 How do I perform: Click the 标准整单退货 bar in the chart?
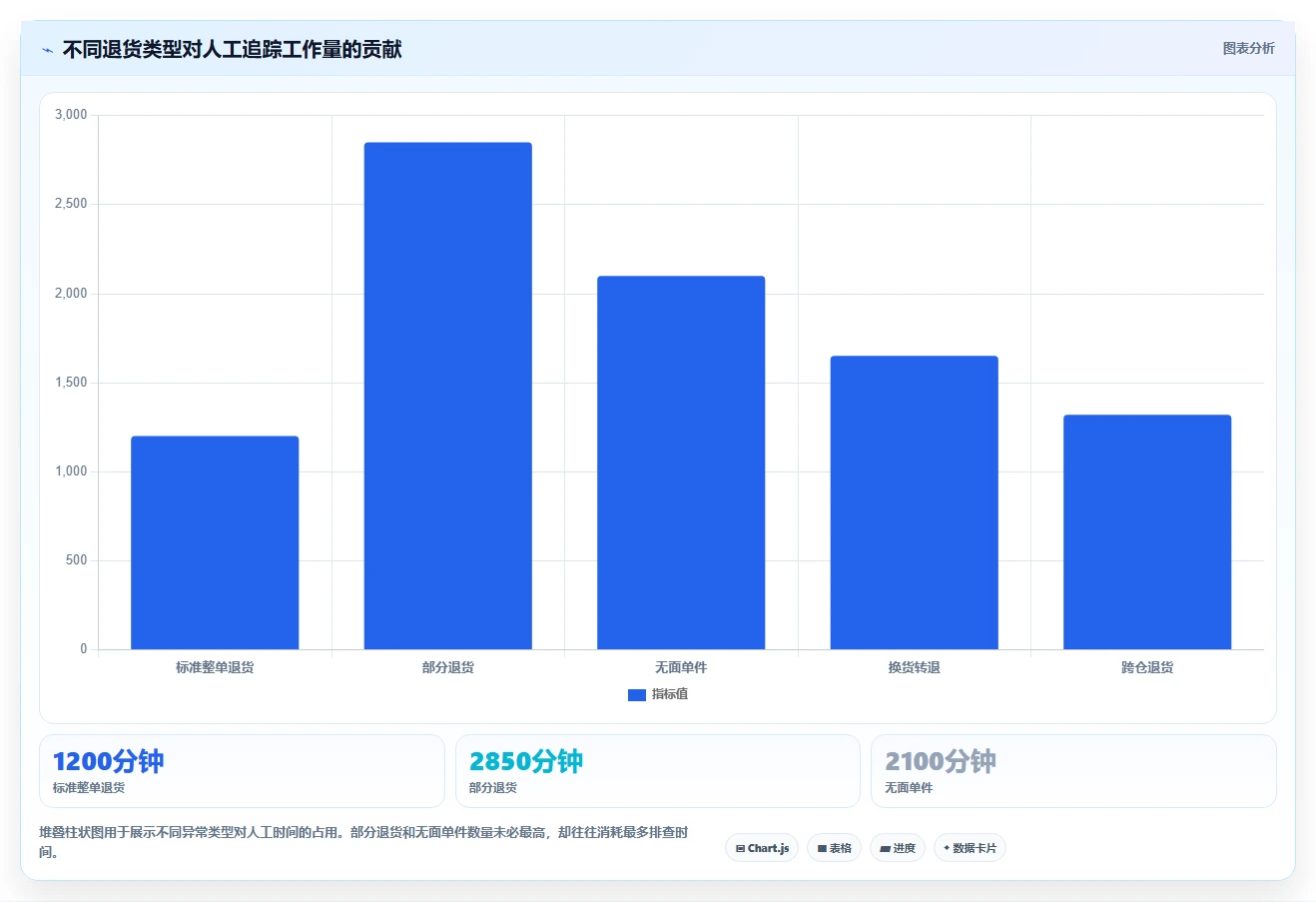click(215, 542)
